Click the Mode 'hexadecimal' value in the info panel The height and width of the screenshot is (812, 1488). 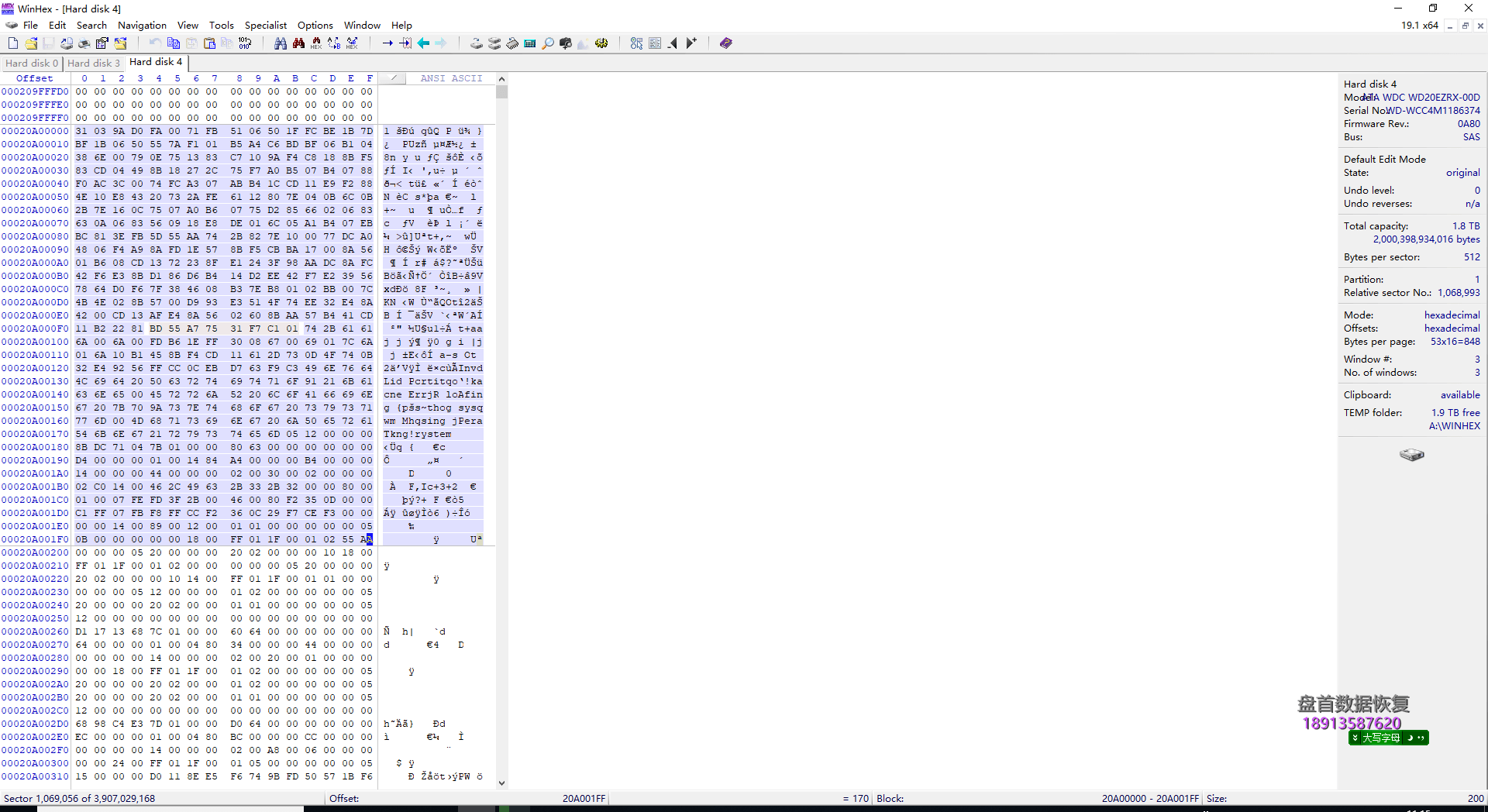point(1452,315)
